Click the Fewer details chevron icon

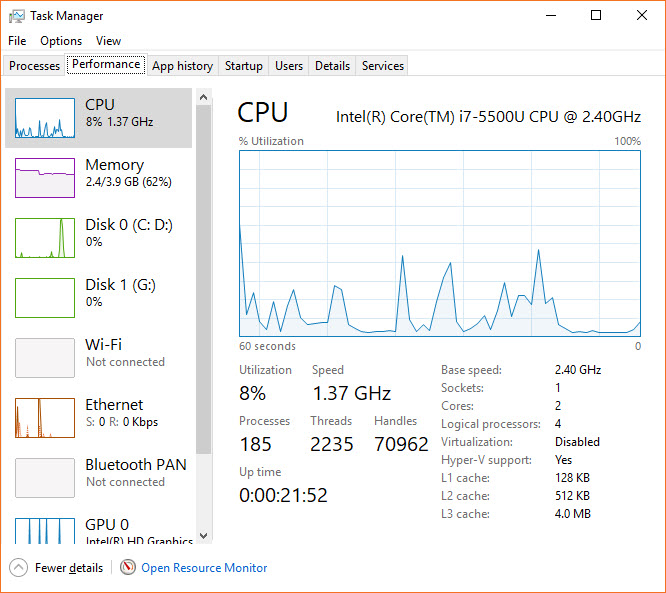coord(18,568)
